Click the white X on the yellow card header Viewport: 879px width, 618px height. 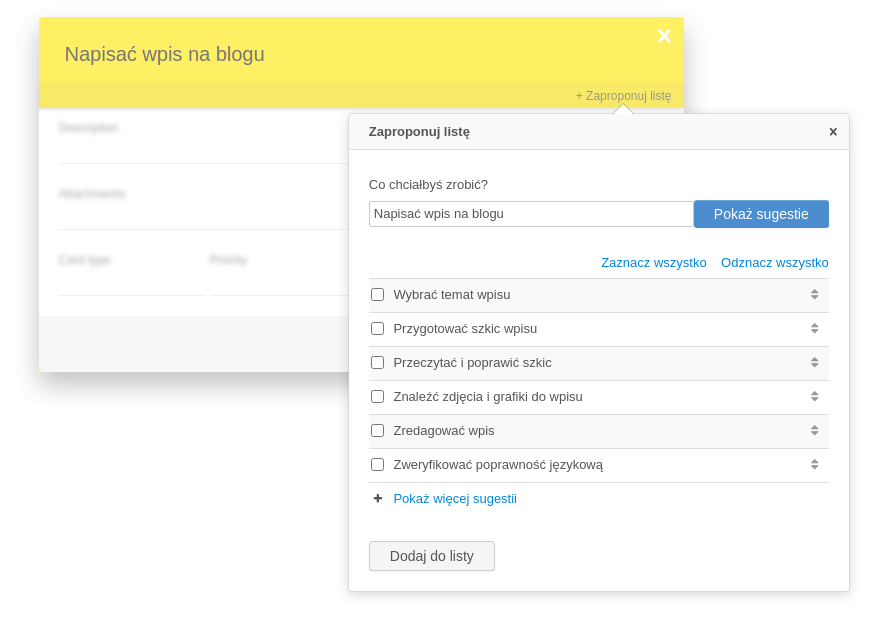(664, 35)
